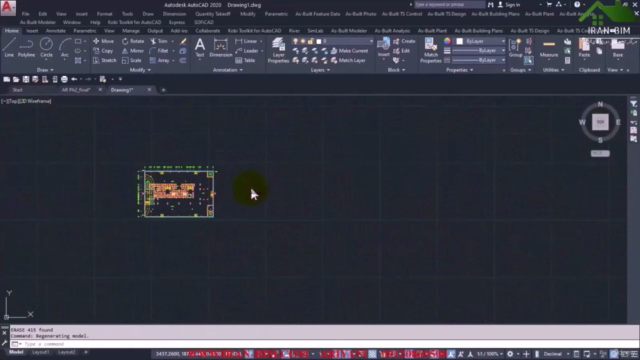Click the white ByLayer color swatch
The height and width of the screenshot is (360, 640).
coord(460,41)
